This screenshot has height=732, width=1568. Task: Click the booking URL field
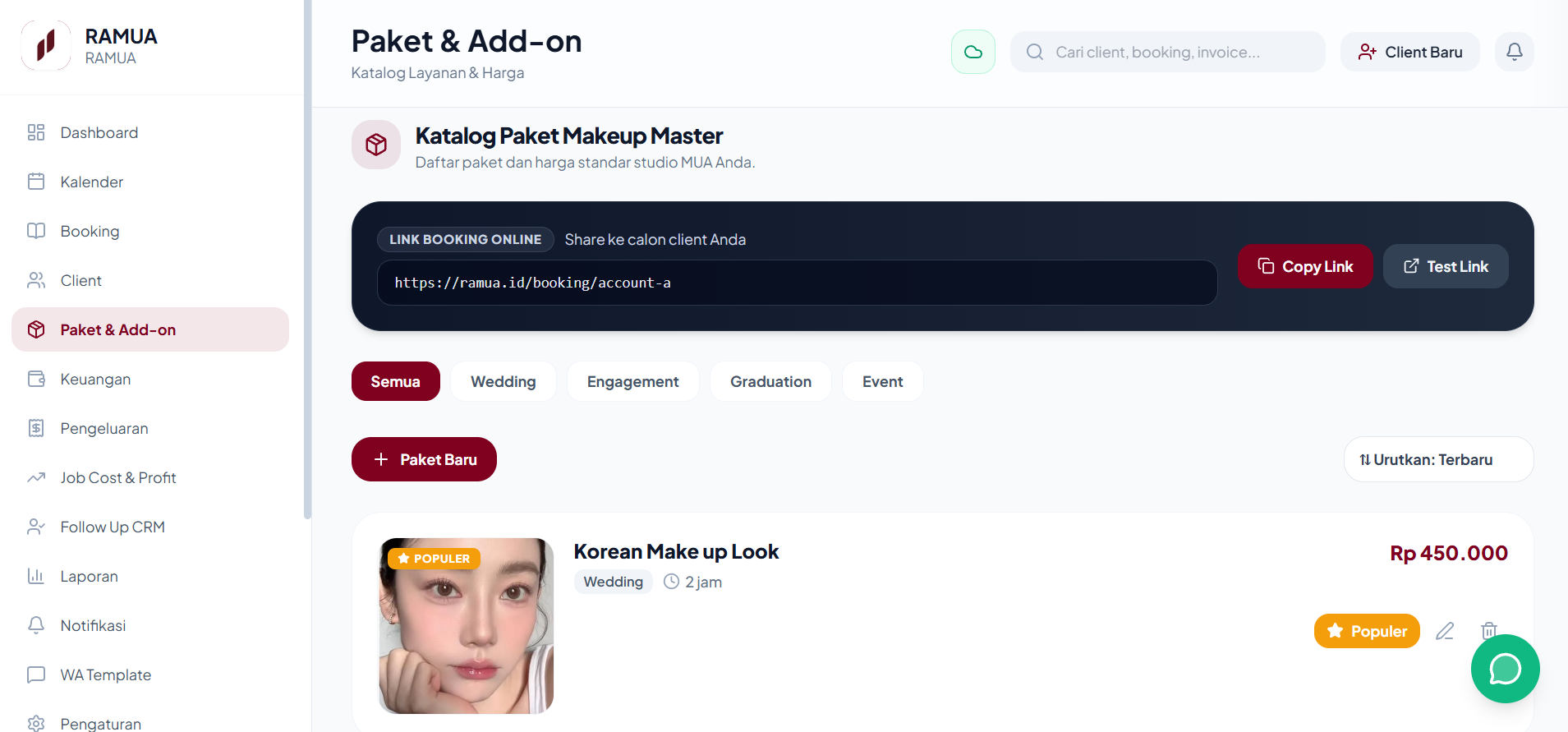[x=797, y=283]
